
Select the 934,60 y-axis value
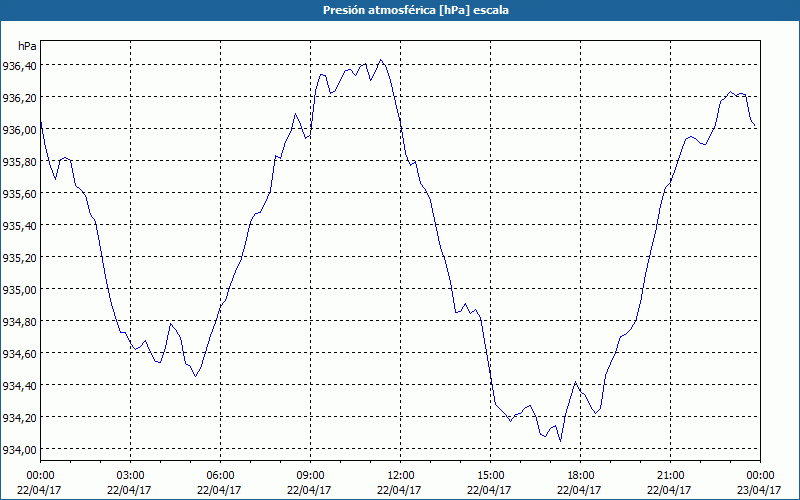click(19, 353)
